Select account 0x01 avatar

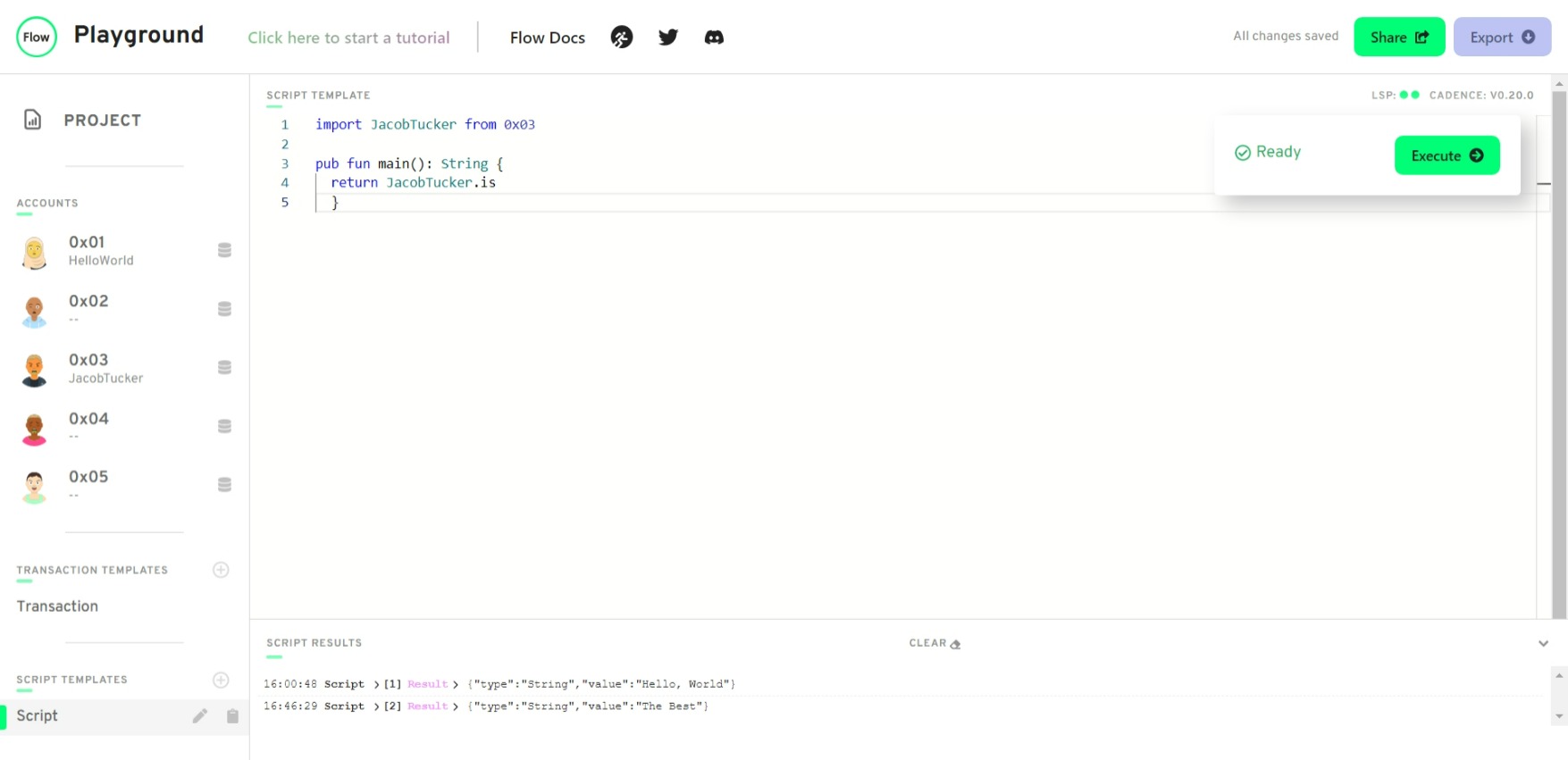34,252
